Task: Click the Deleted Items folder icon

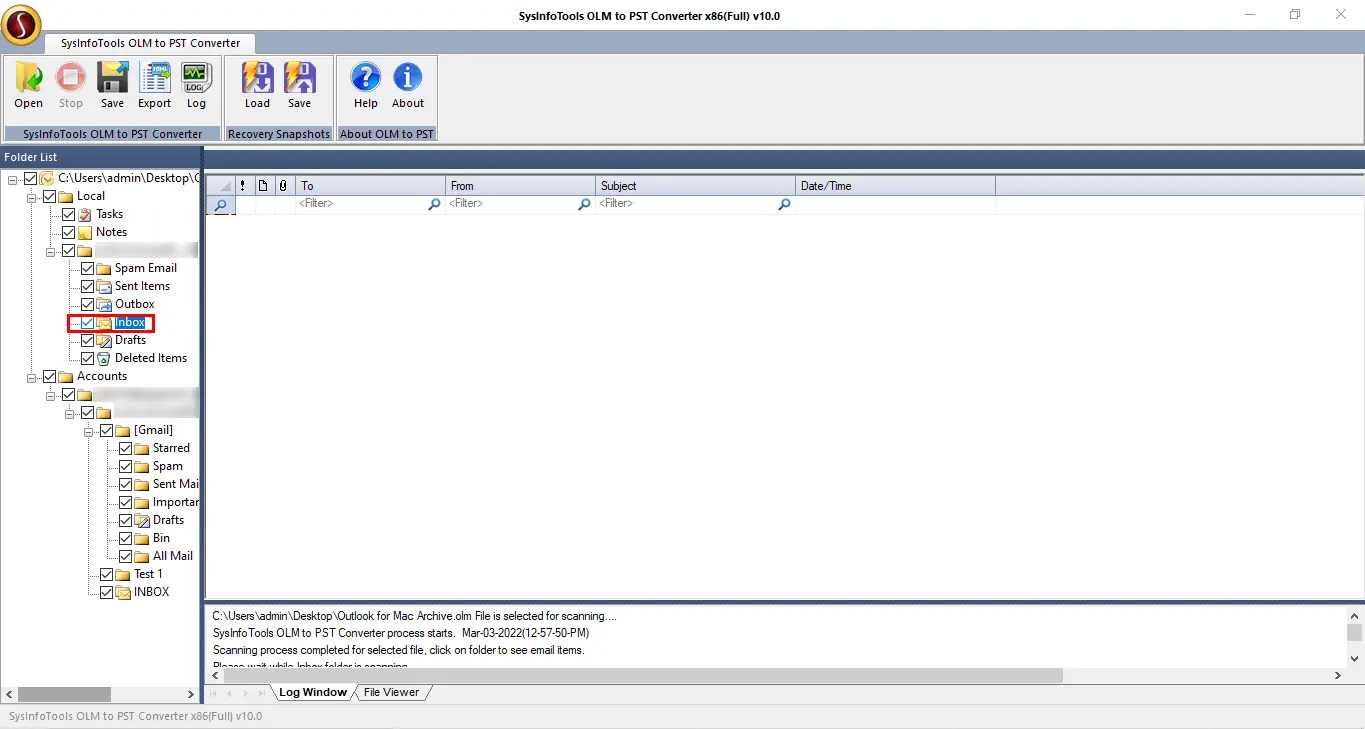Action: pyautogui.click(x=104, y=358)
